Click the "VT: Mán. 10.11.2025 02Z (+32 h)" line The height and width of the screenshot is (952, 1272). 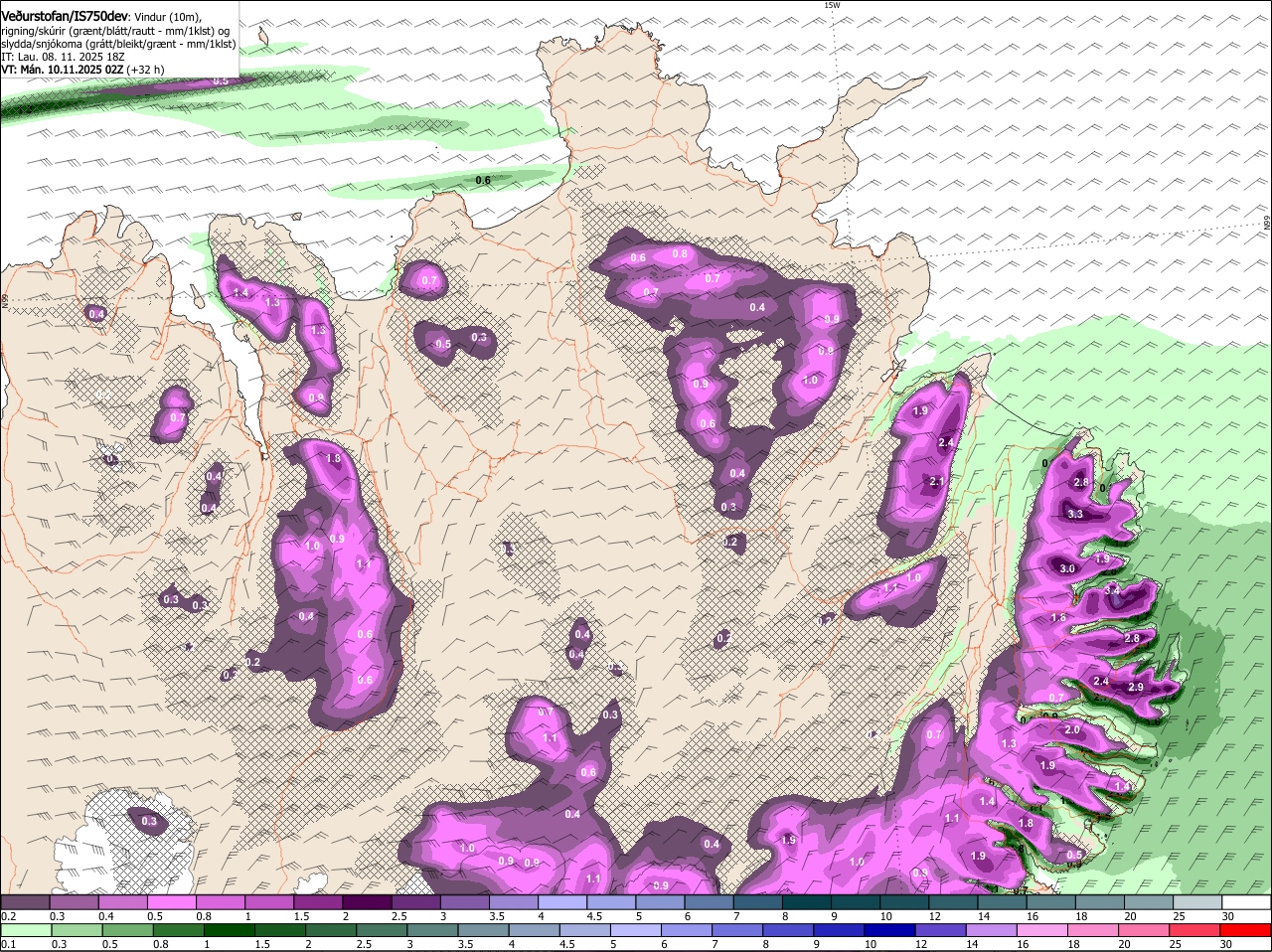[x=82, y=70]
